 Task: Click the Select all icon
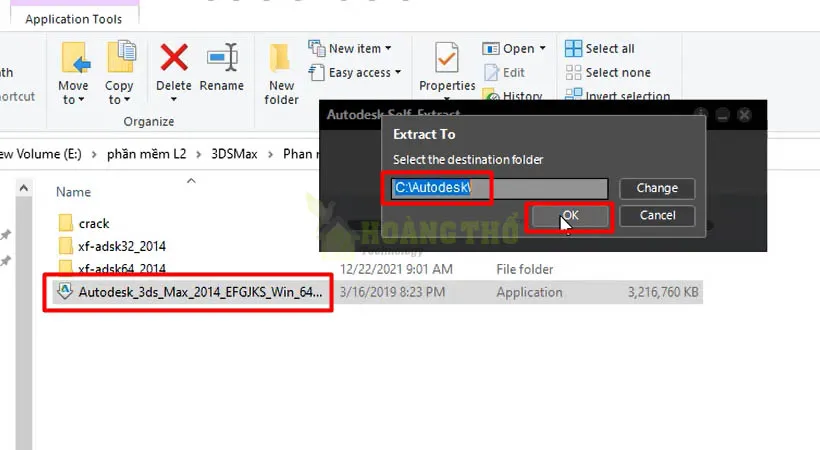[573, 49]
